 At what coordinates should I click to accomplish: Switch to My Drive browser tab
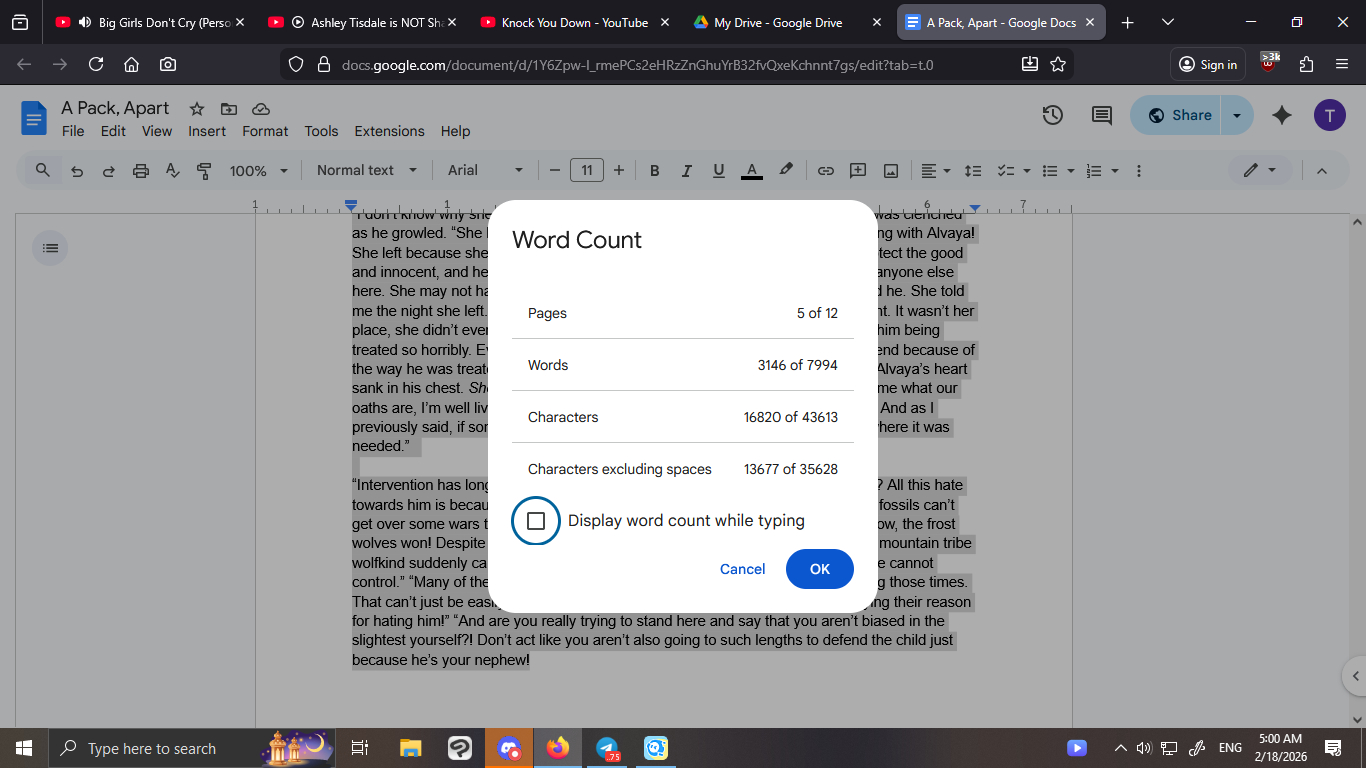point(777,22)
